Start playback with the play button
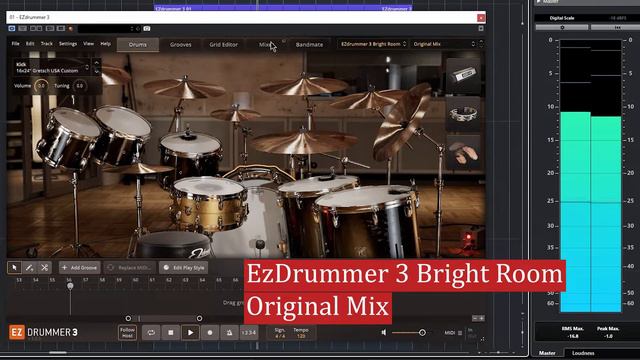The image size is (640, 360). tap(190, 333)
